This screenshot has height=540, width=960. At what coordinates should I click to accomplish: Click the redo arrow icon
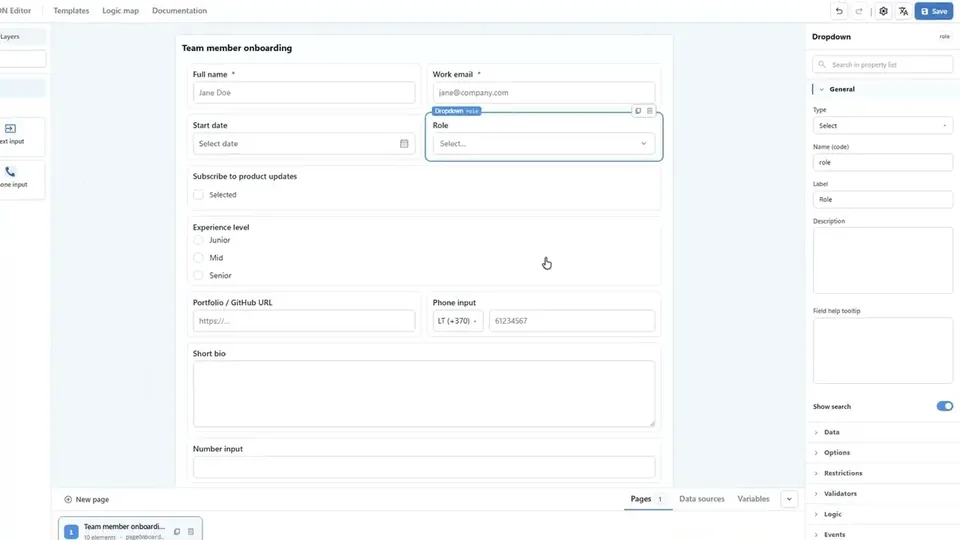pyautogui.click(x=859, y=11)
